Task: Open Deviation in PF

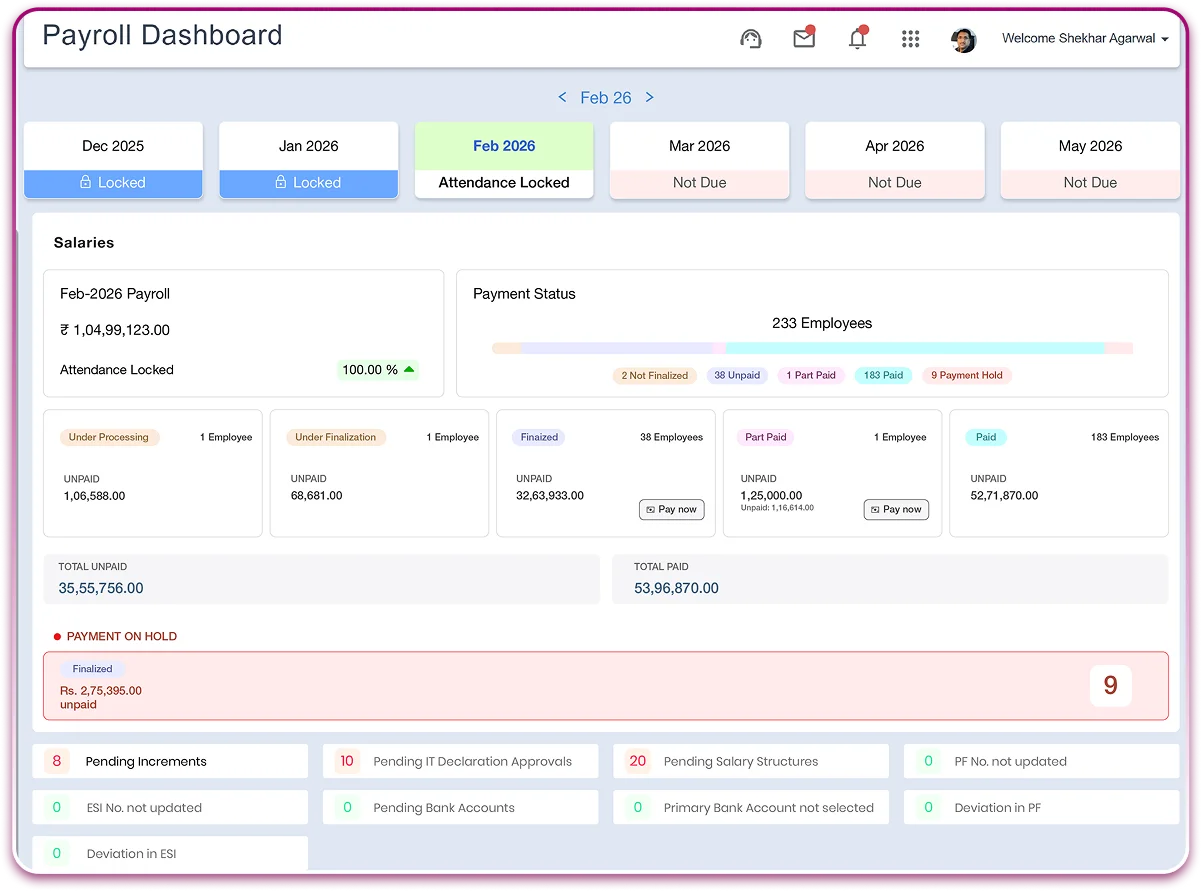Action: coord(1042,807)
